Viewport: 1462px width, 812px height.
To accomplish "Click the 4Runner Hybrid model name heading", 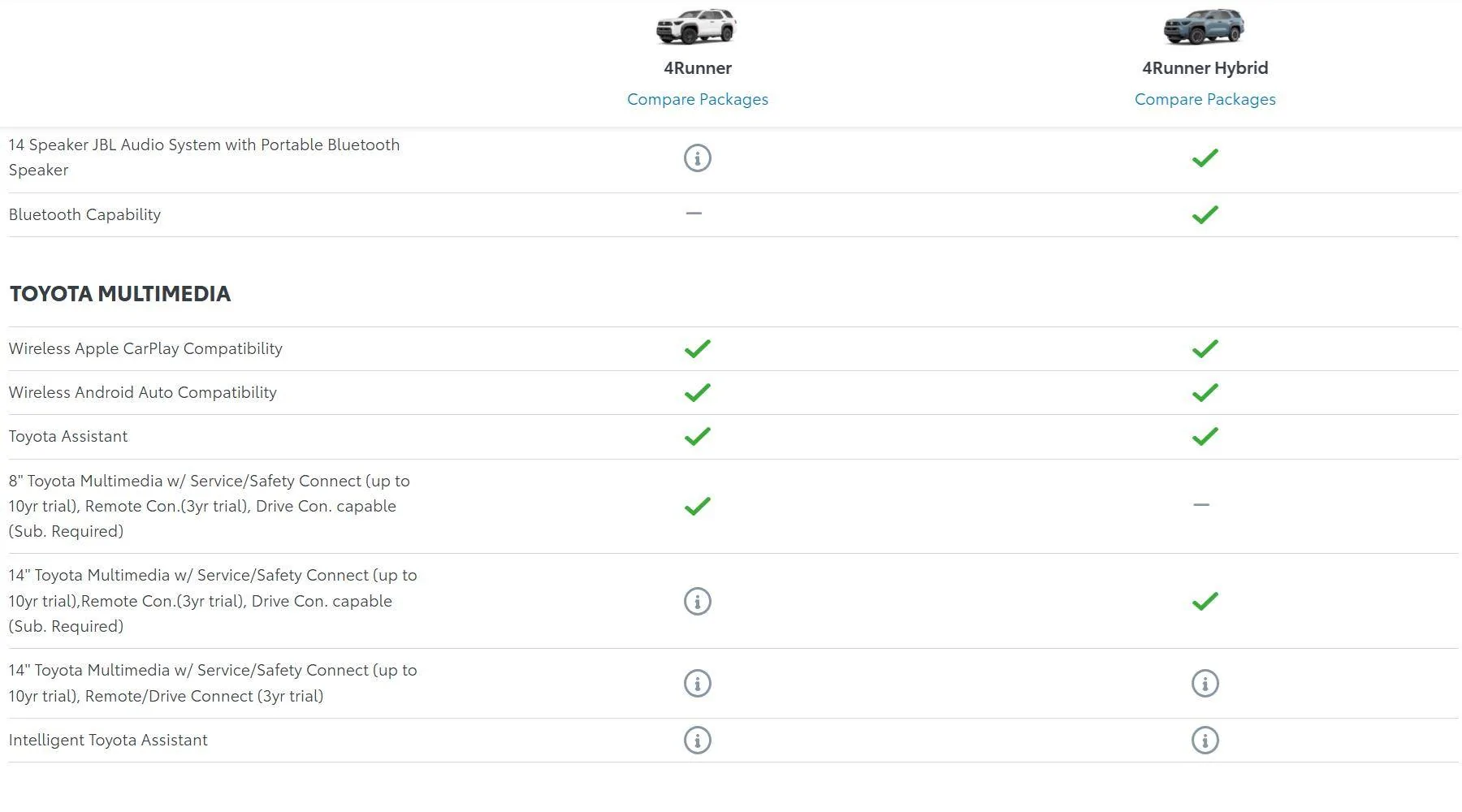I will click(x=1205, y=68).
